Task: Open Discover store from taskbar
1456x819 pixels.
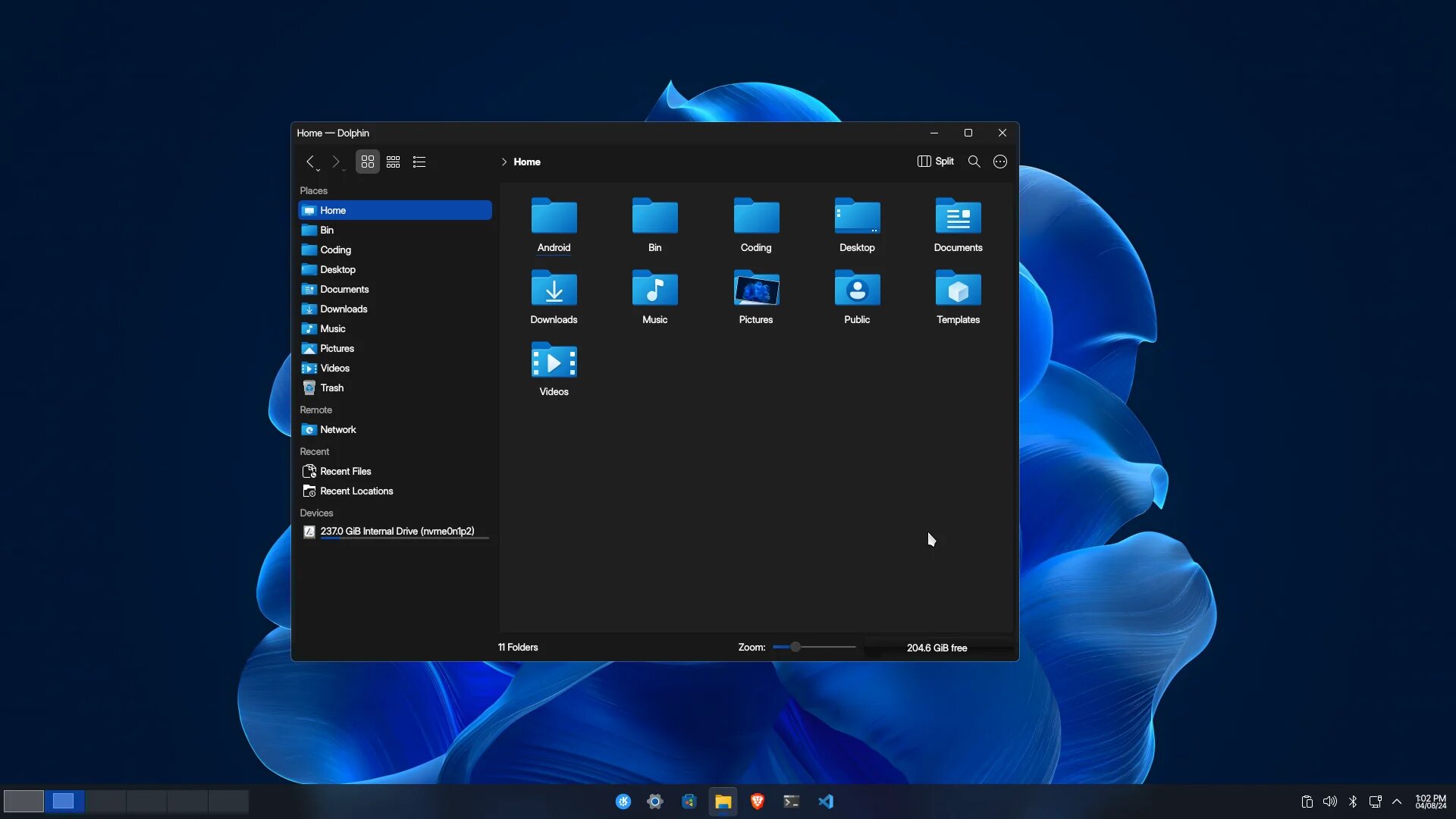Action: (x=689, y=802)
